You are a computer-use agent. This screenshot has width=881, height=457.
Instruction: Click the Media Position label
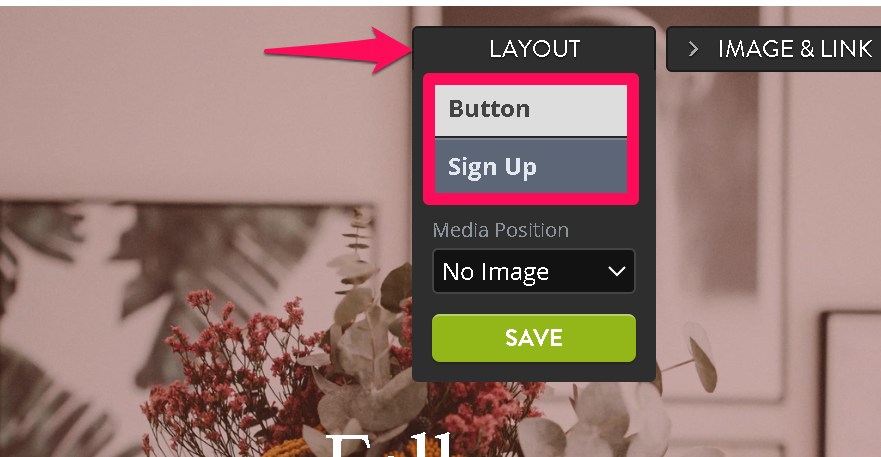pos(501,230)
